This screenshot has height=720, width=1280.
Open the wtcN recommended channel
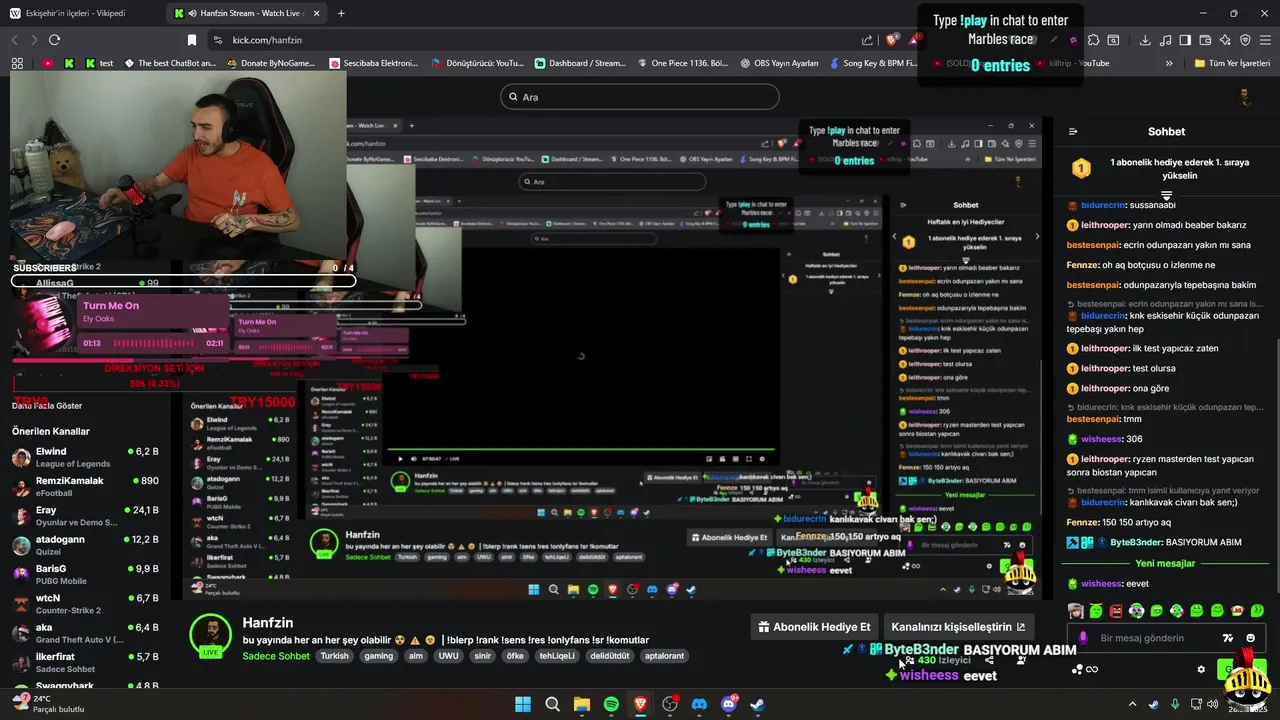coord(85,604)
